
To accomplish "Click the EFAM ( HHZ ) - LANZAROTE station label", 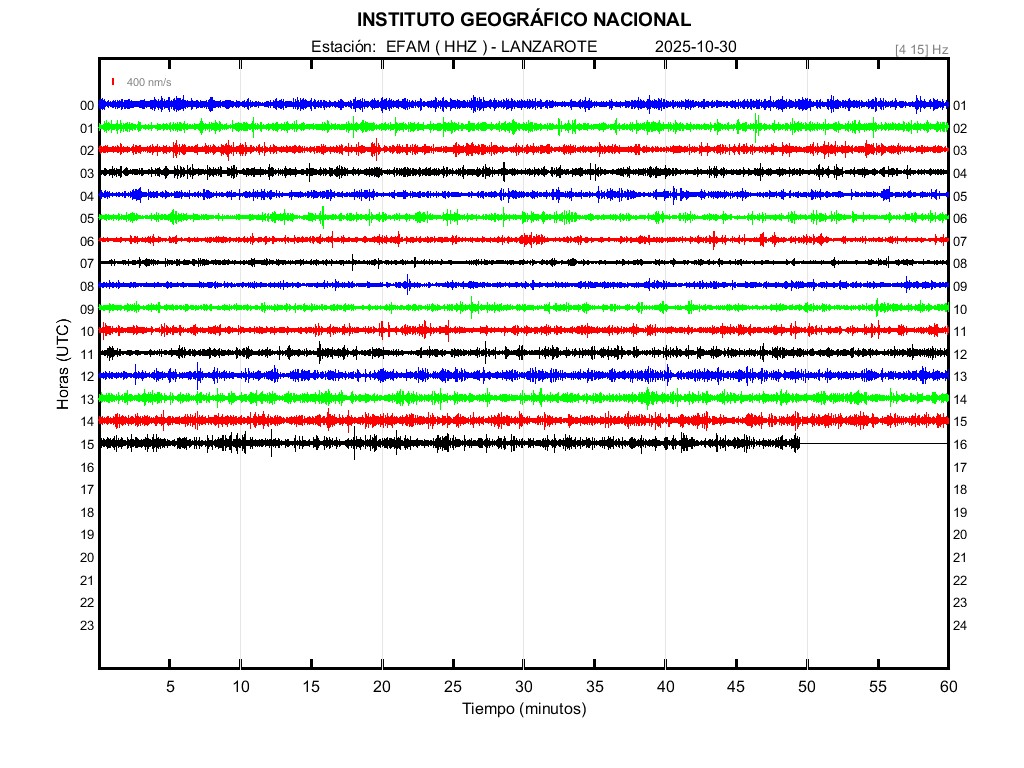I will coord(491,47).
